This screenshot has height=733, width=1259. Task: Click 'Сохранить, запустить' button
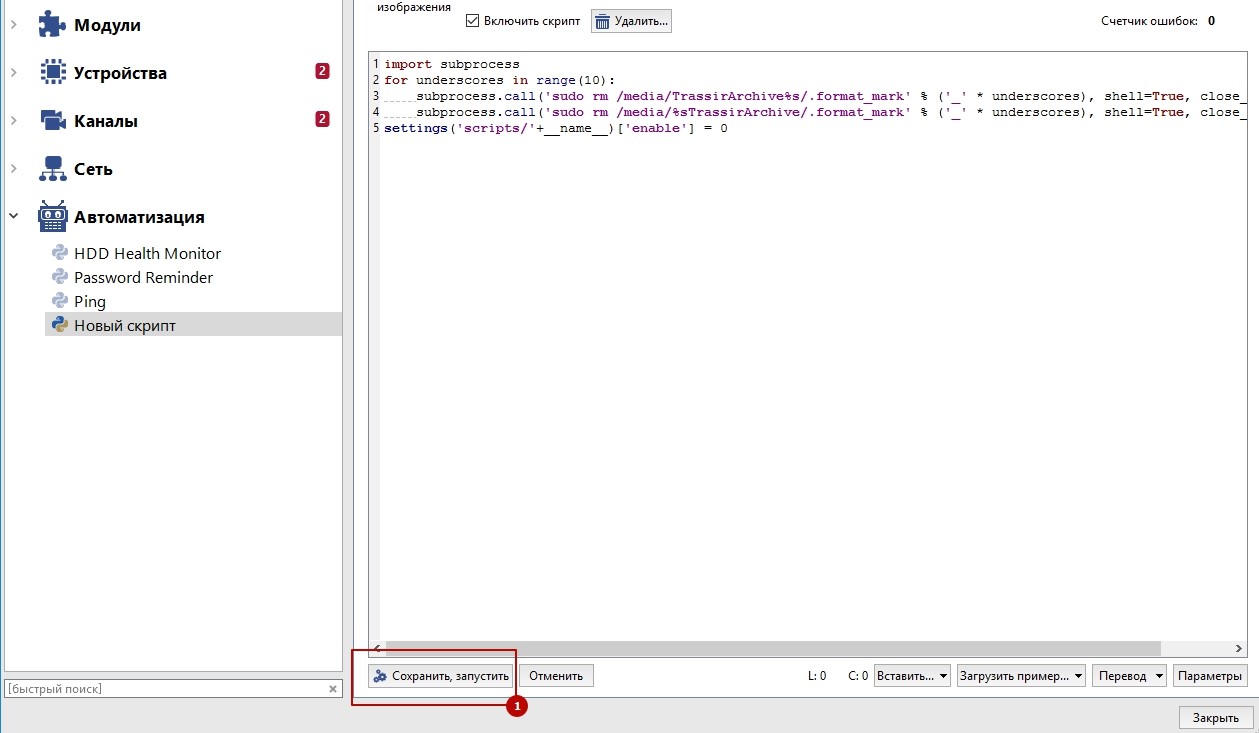point(441,676)
